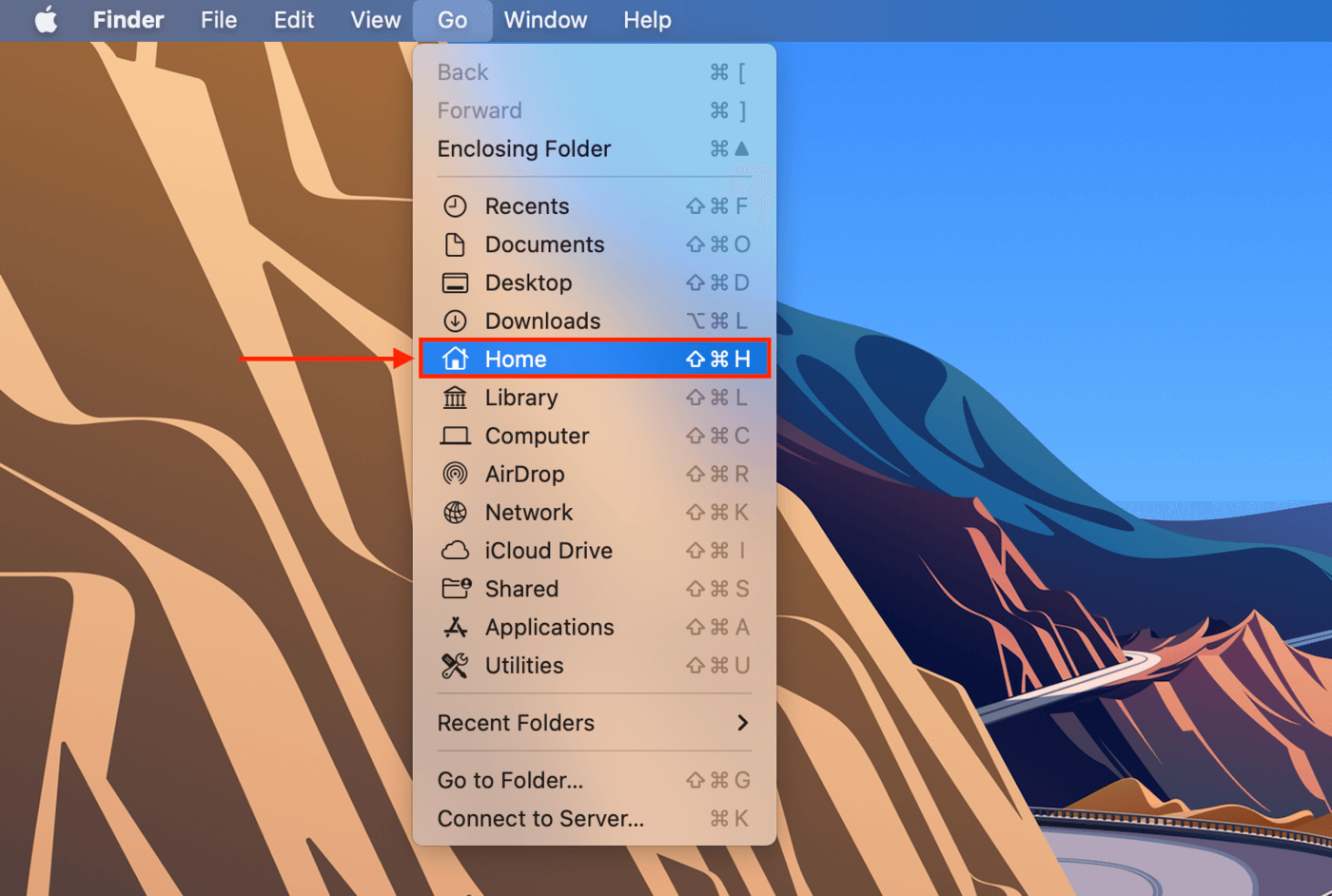Click the Applications label text

tap(550, 627)
